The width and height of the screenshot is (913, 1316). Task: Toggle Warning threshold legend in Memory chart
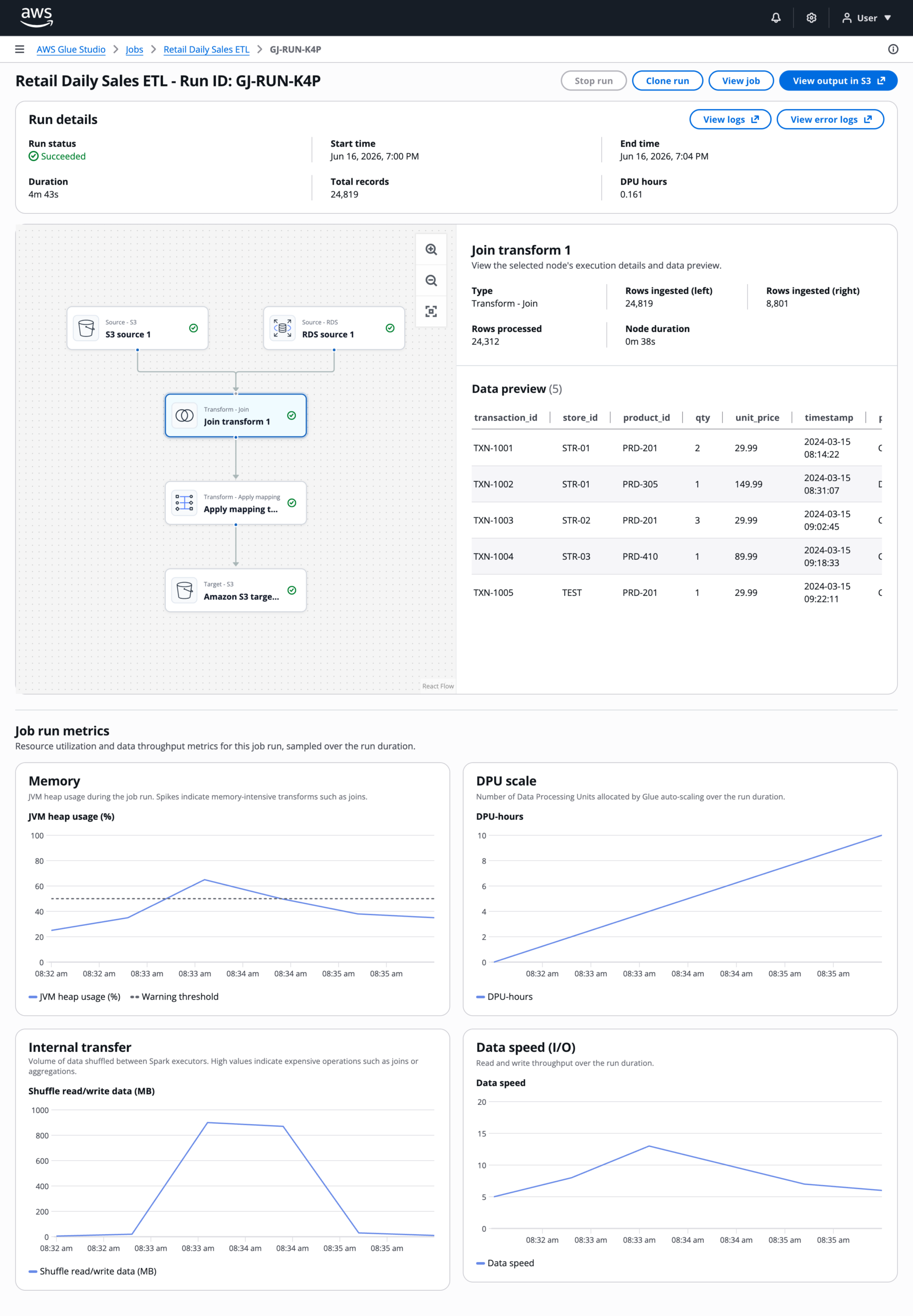pyautogui.click(x=175, y=997)
